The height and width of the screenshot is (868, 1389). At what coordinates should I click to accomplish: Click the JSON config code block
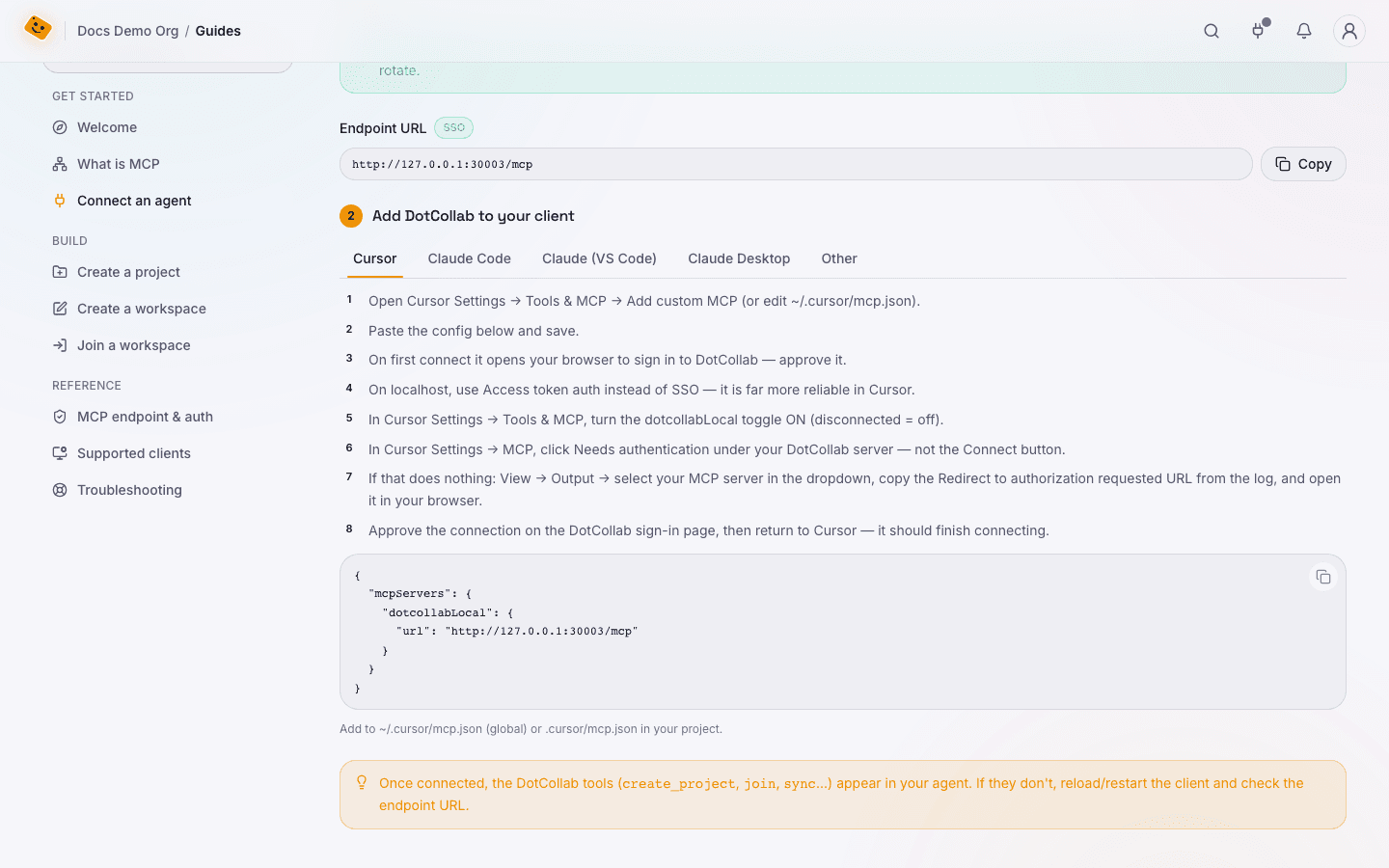843,632
